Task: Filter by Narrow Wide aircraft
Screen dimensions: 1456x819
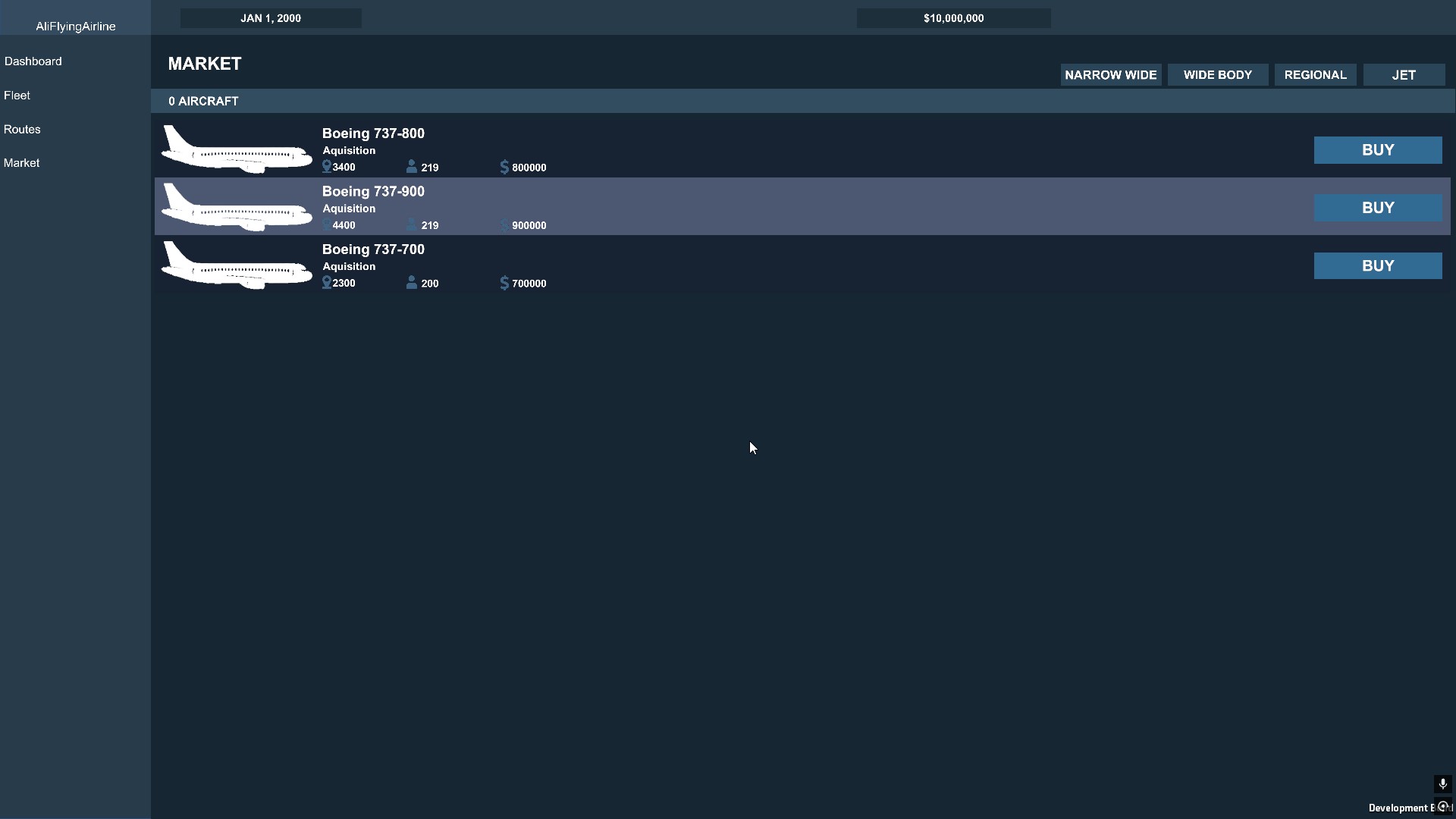Action: 1111,75
